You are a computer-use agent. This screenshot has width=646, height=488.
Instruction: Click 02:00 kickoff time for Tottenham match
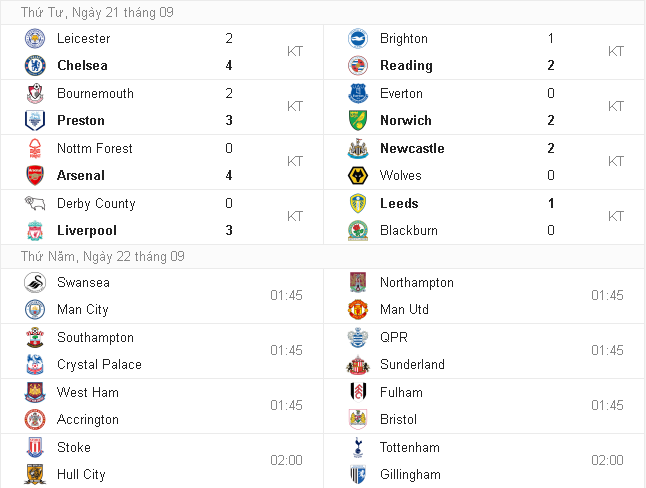607,461
